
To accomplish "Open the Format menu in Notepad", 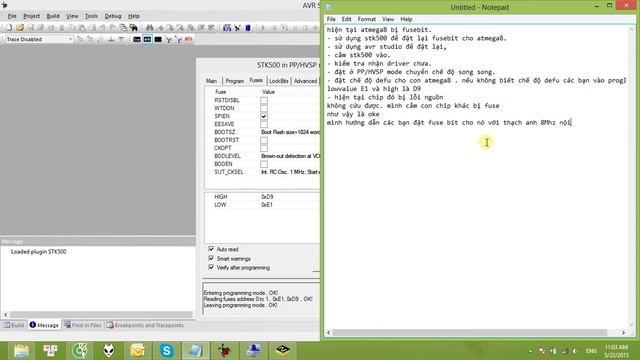I will click(367, 19).
